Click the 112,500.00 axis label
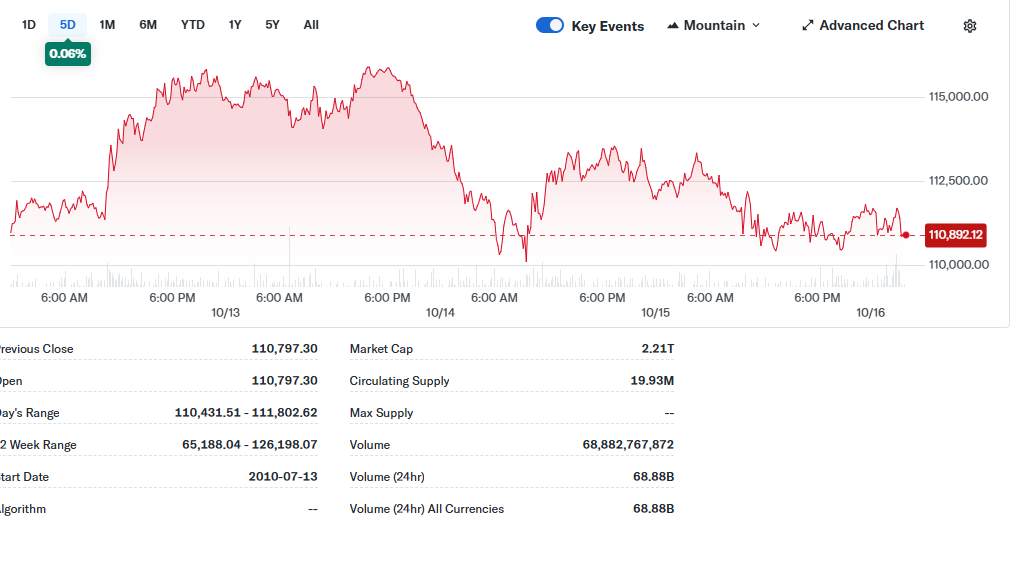Image resolution: width=1030 pixels, height=587 pixels. [x=958, y=181]
